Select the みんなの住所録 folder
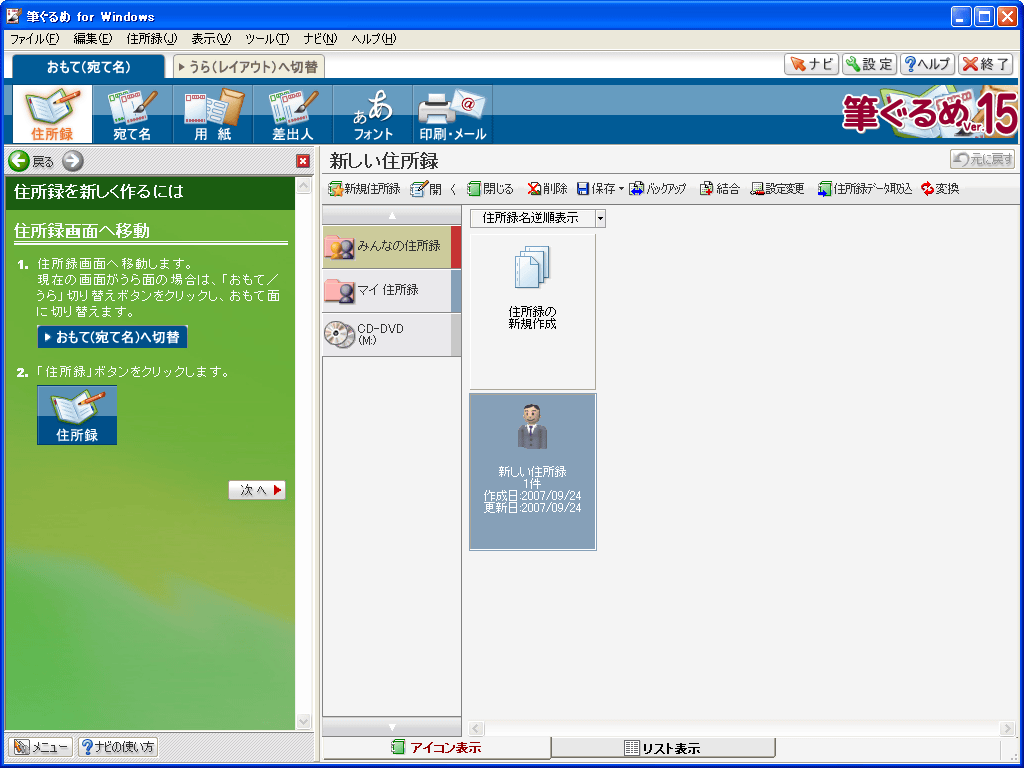Viewport: 1024px width, 768px height. click(x=391, y=247)
